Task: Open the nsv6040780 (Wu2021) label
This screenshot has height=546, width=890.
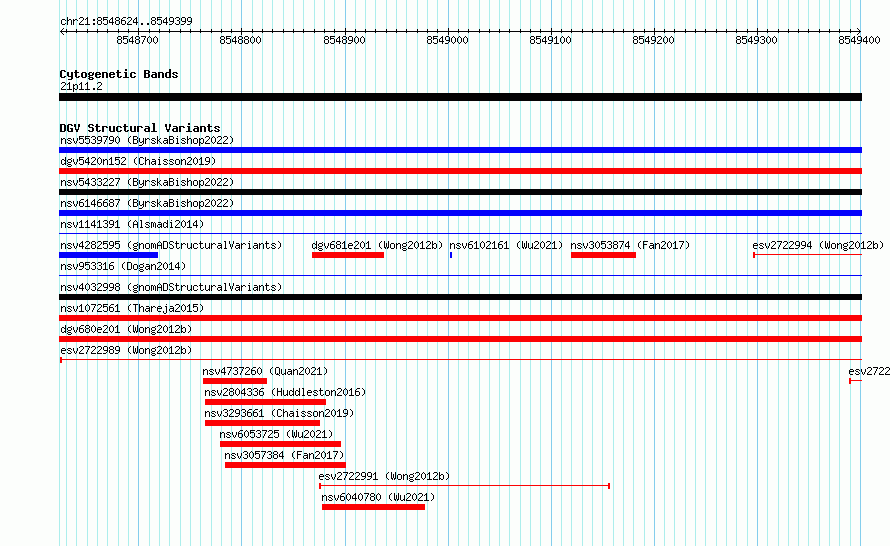Action: pyautogui.click(x=378, y=497)
